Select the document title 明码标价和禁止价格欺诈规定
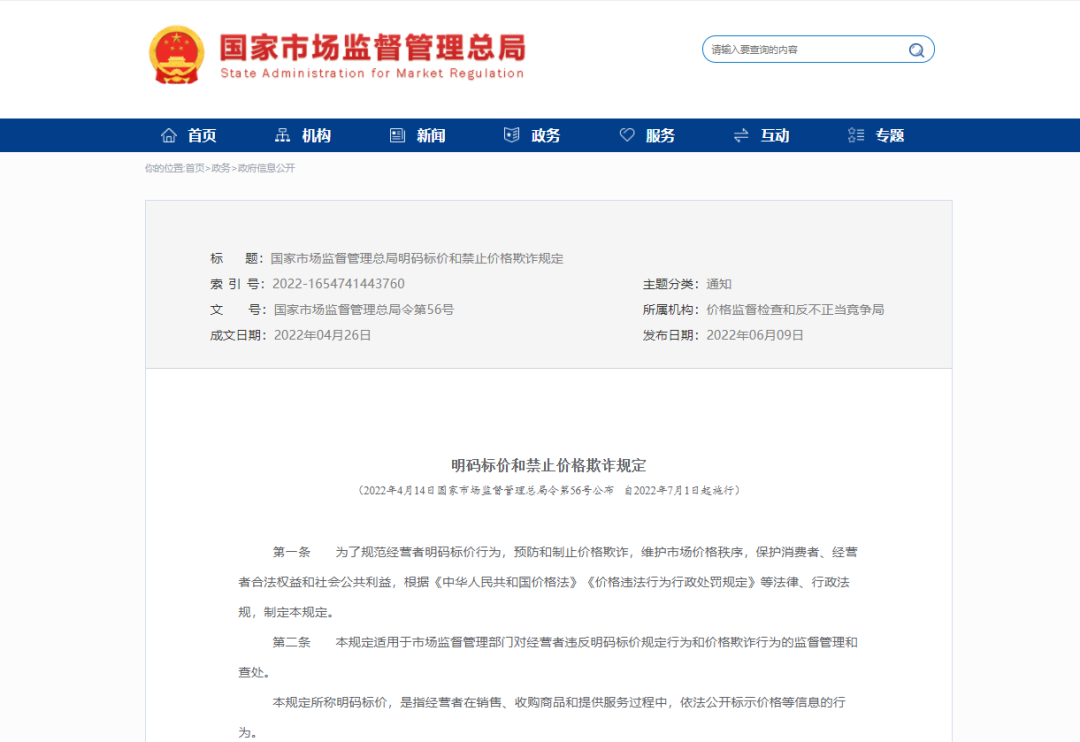 pos(550,464)
